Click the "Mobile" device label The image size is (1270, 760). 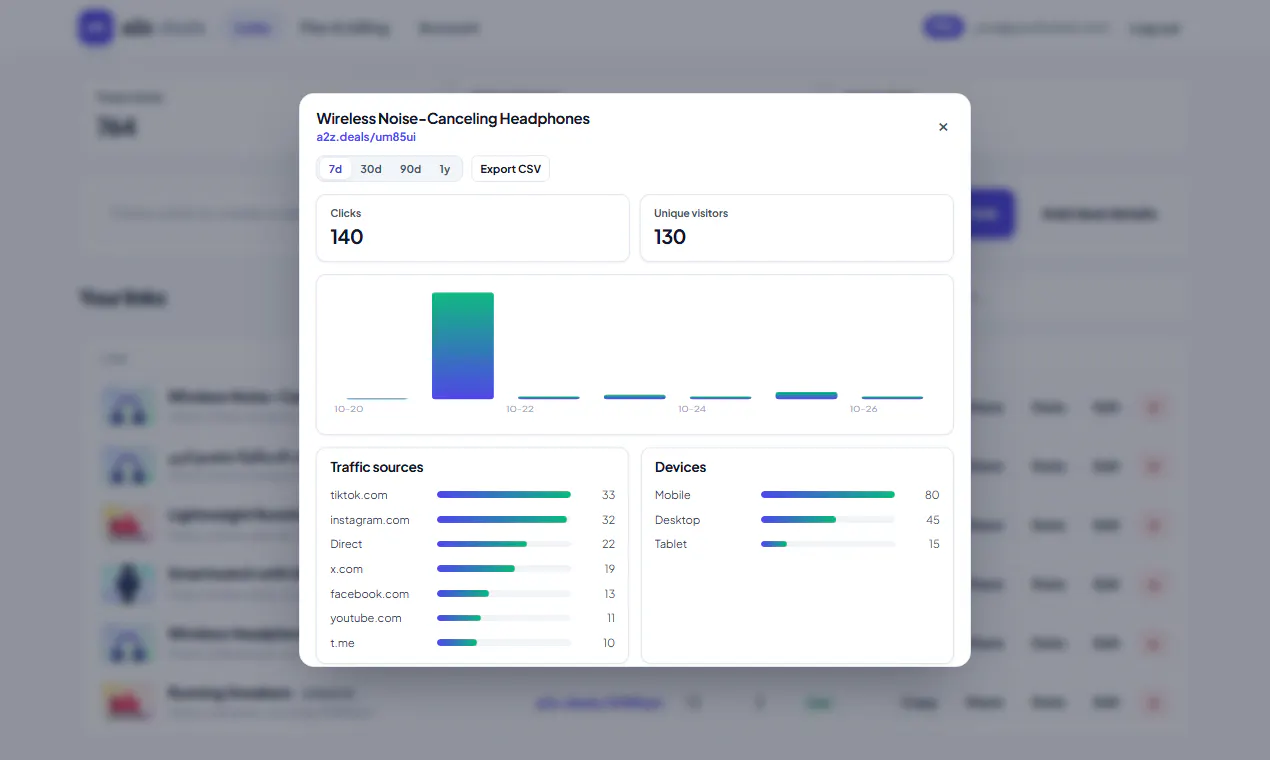tap(673, 495)
